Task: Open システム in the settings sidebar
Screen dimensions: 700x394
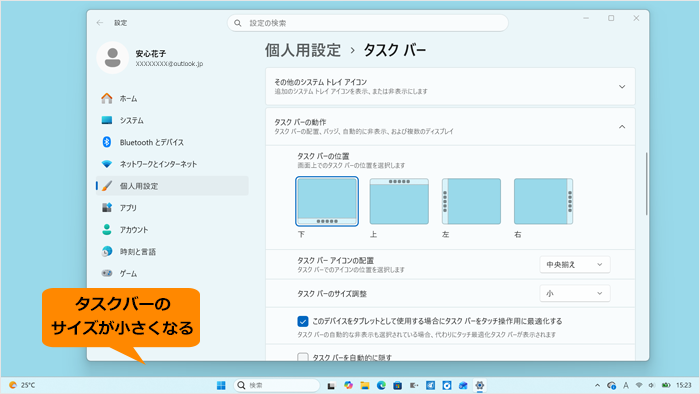Action: 172,120
